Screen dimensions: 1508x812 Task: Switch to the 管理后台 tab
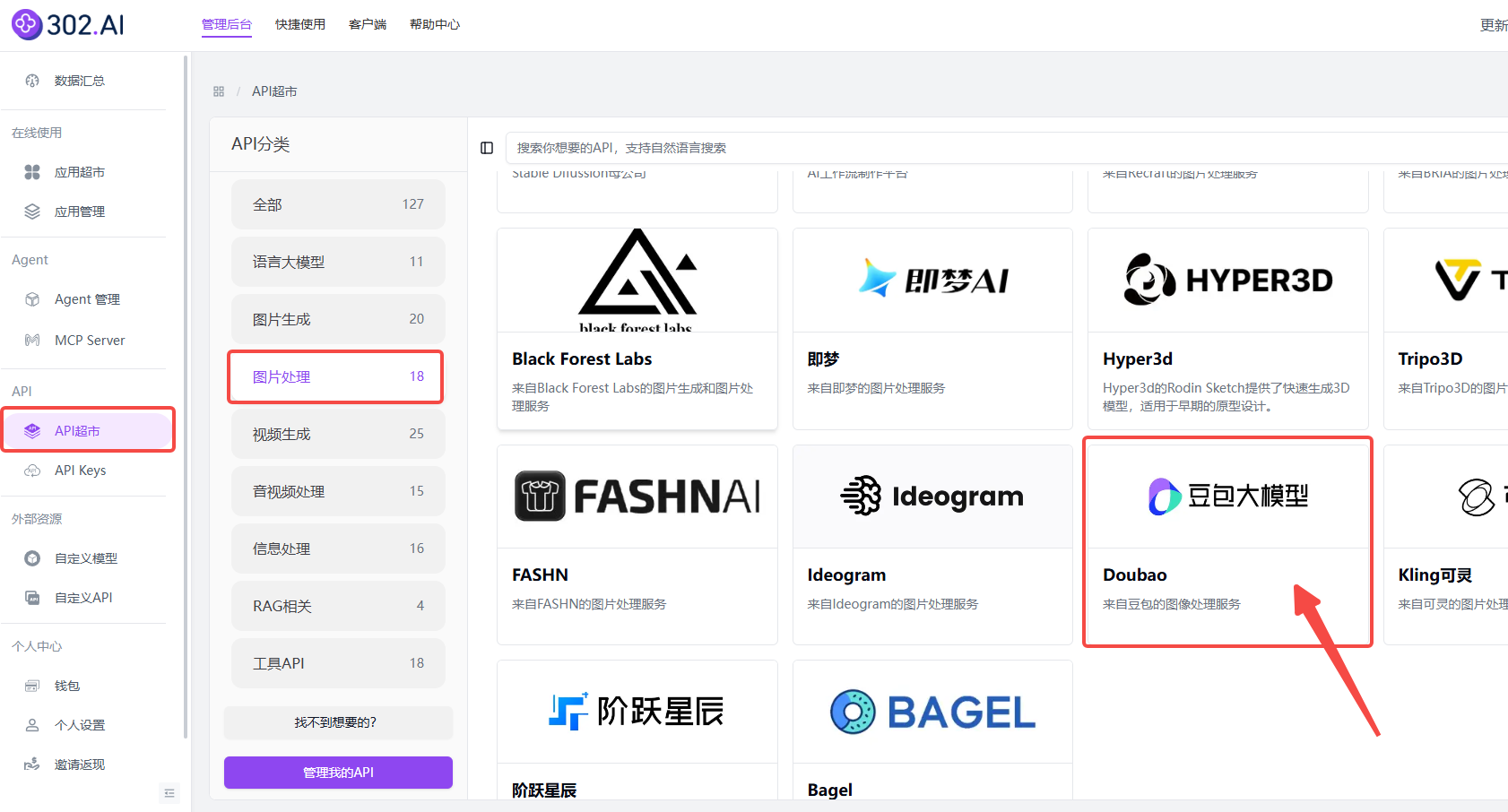[x=227, y=24]
